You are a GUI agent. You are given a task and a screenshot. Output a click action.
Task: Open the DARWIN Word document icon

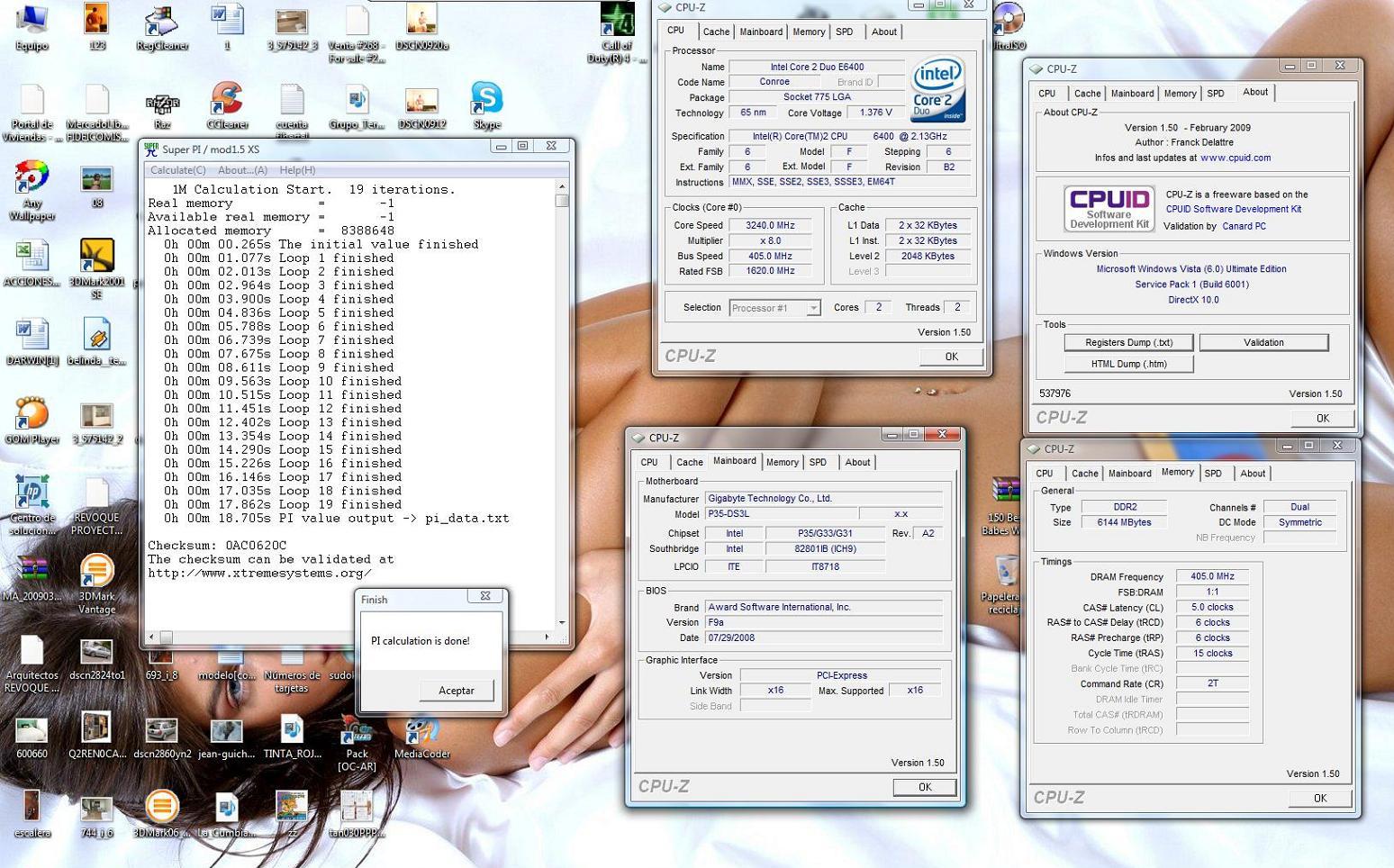pos(32,342)
